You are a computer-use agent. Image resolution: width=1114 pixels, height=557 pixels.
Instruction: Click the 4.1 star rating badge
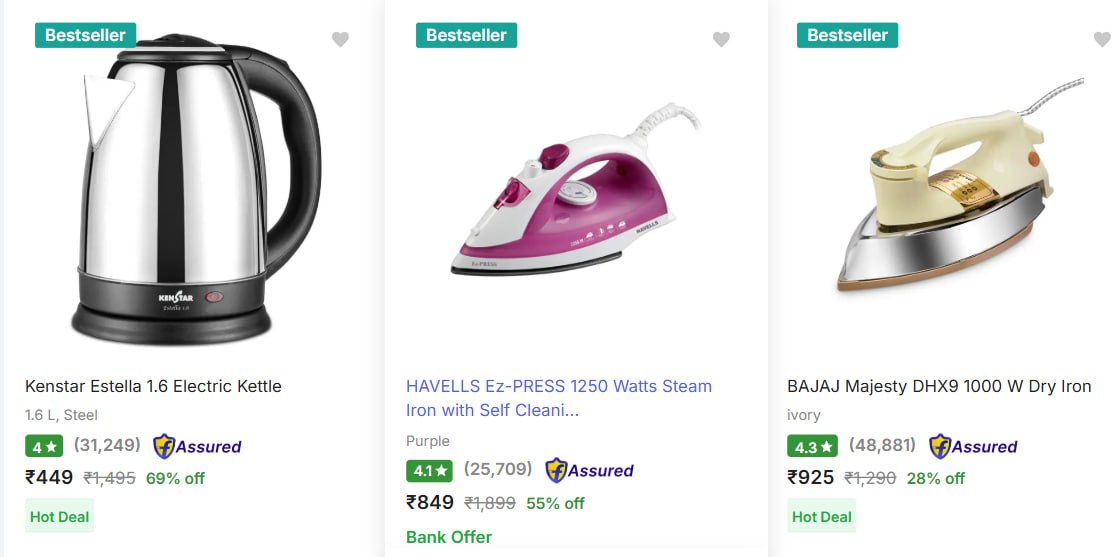[429, 471]
